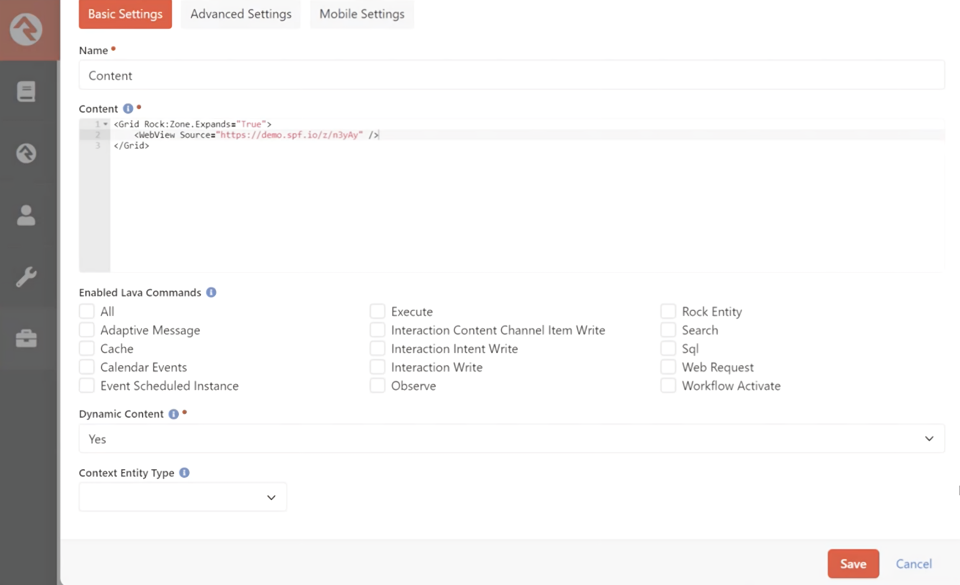Tick the Interaction Write checkbox
The width and height of the screenshot is (960, 585).
378,367
